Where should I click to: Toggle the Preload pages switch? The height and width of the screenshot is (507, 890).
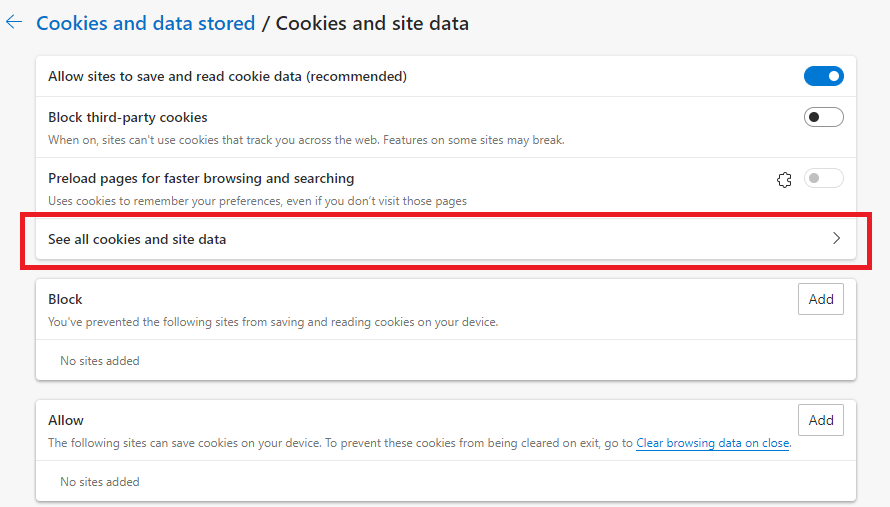823,179
